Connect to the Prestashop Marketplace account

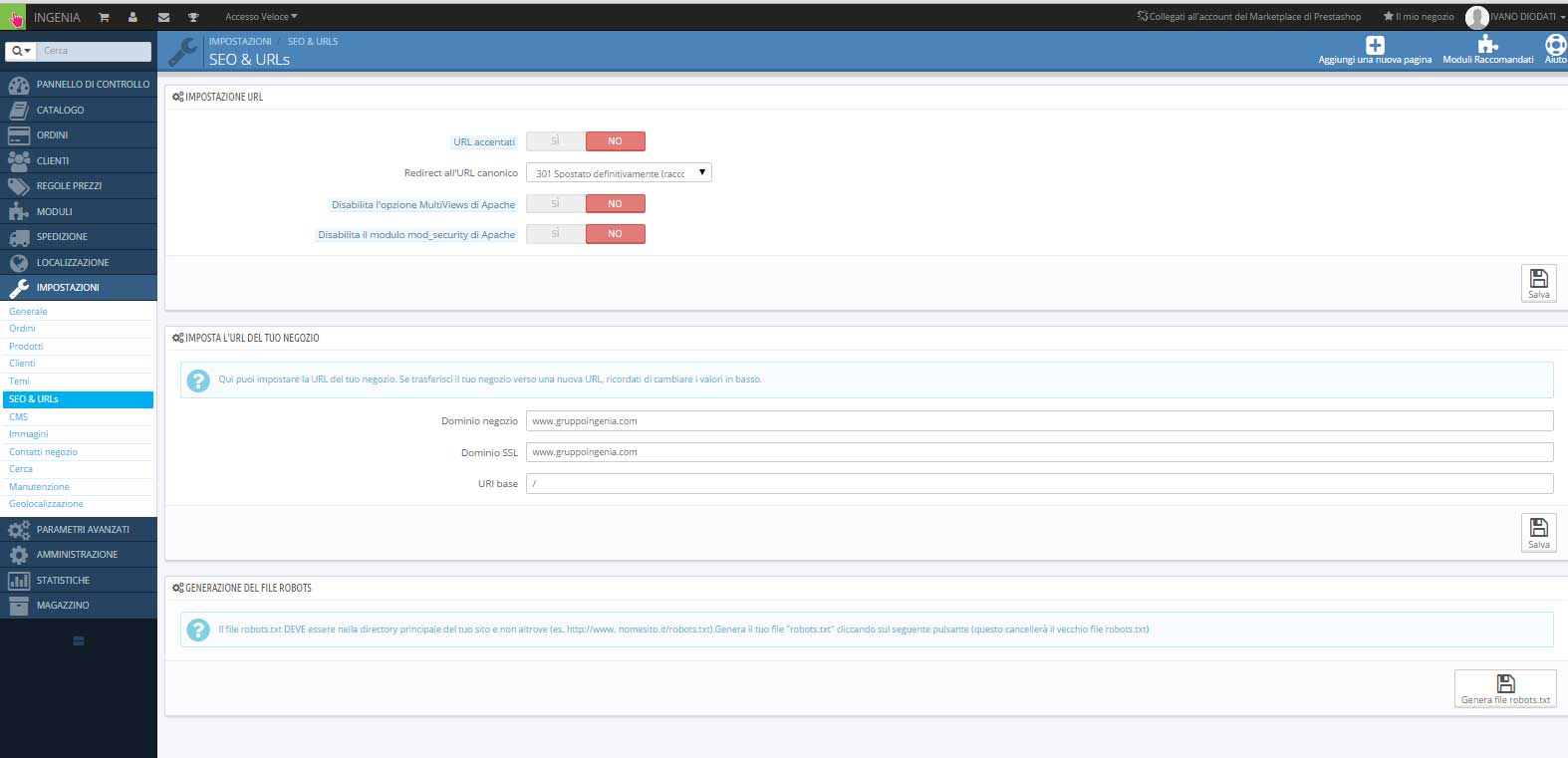tap(1249, 17)
